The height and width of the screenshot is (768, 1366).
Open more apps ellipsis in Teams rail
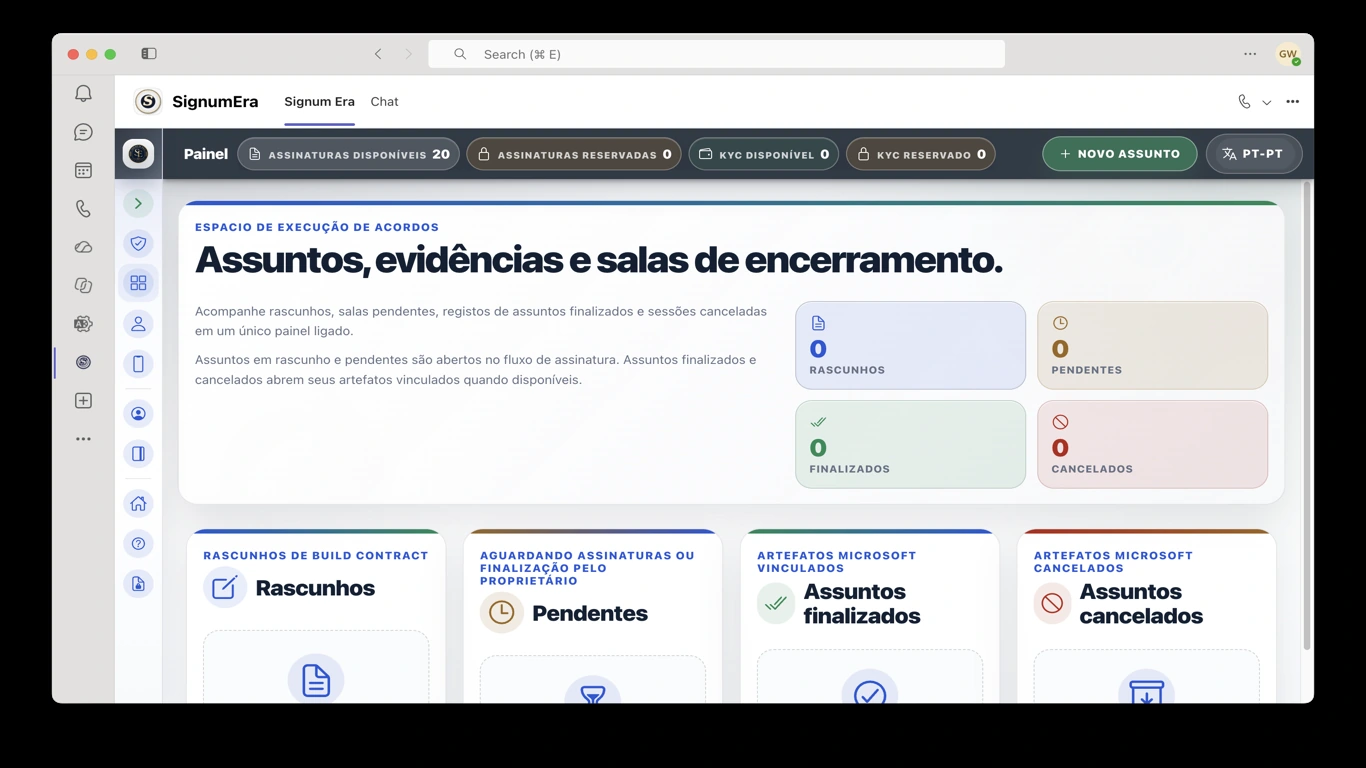coord(83,439)
